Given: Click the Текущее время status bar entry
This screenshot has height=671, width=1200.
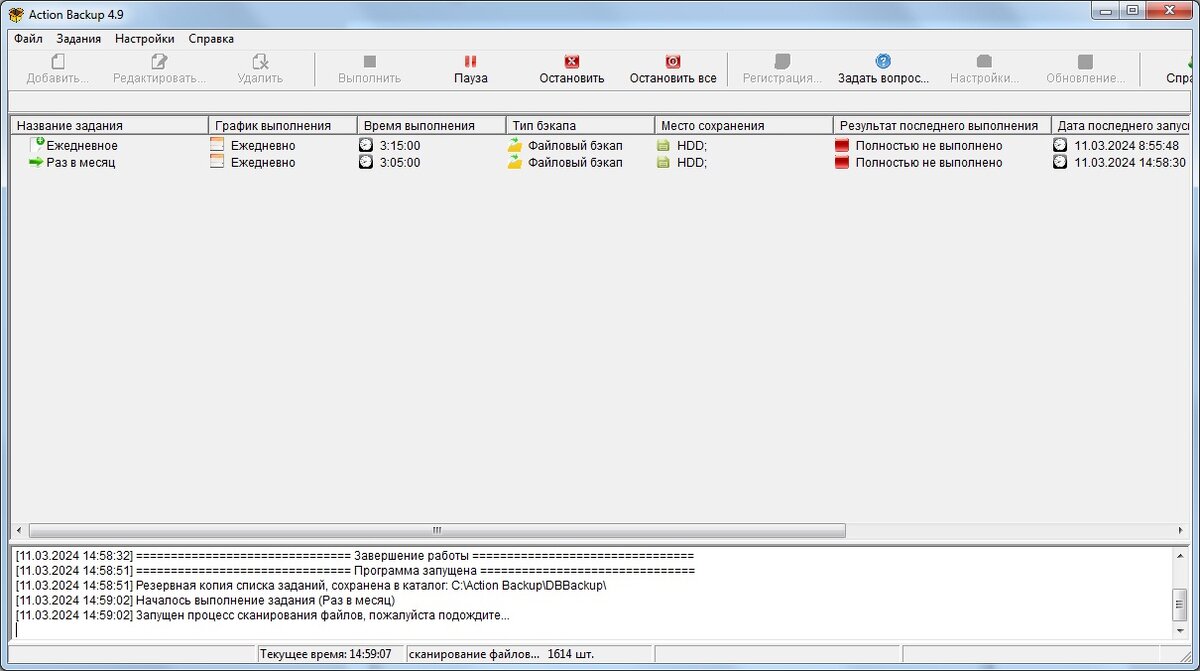Looking at the screenshot, I should coord(331,654).
